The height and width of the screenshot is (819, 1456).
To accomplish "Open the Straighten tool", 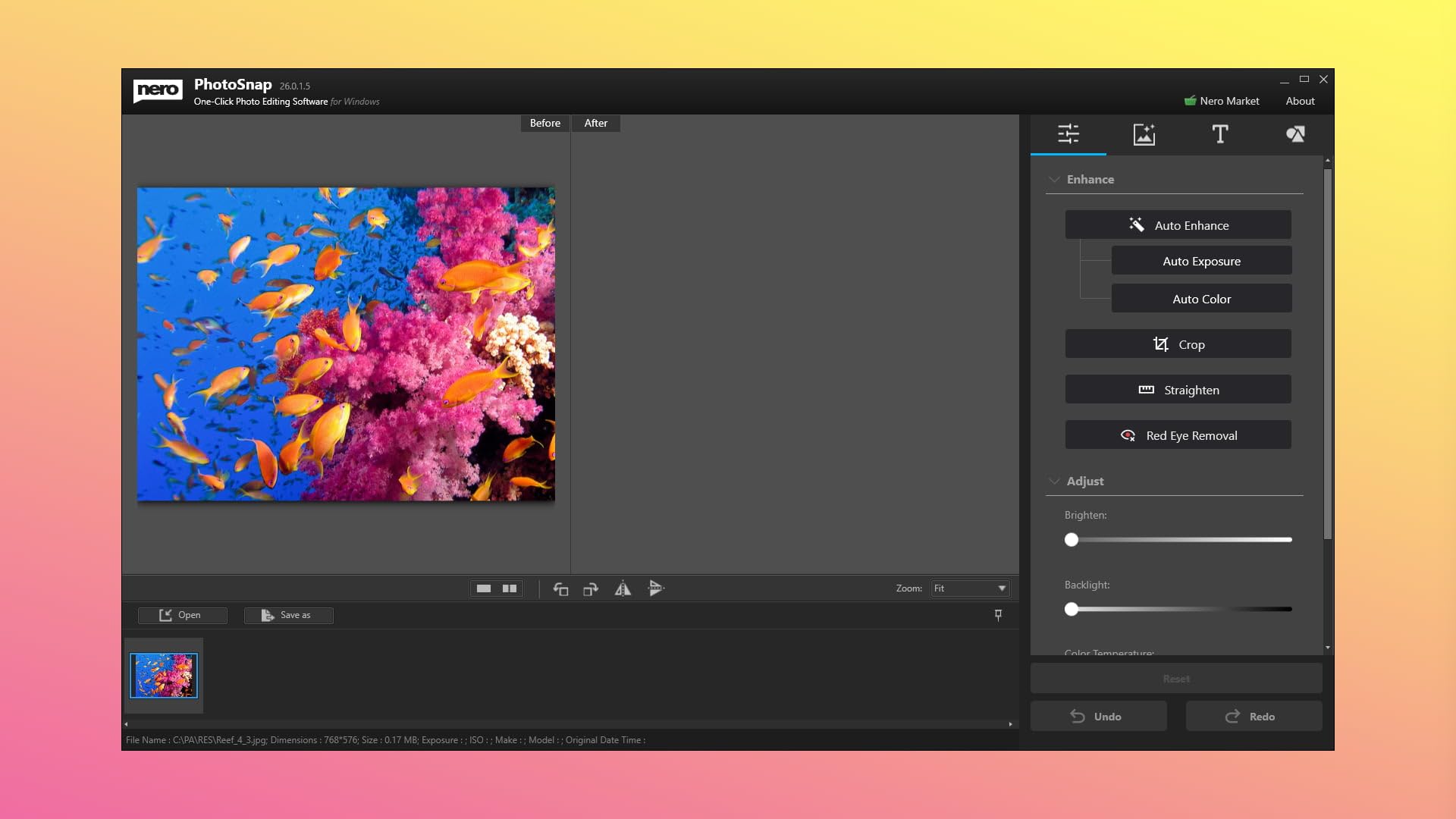I will tap(1178, 390).
